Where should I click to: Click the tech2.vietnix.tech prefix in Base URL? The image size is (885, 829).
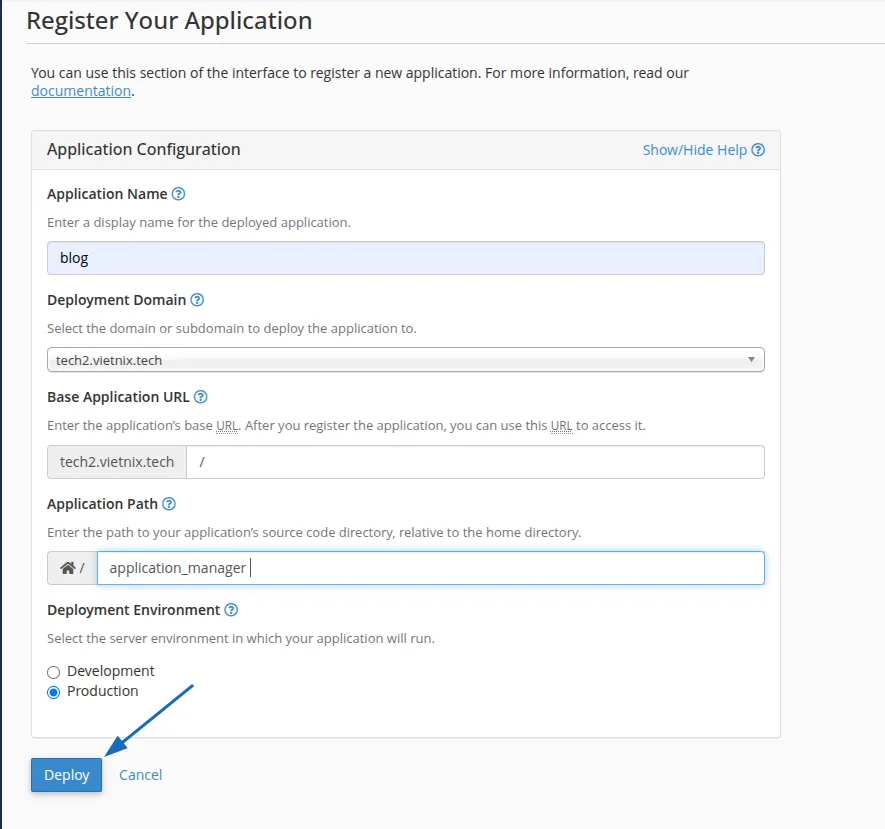pos(117,462)
